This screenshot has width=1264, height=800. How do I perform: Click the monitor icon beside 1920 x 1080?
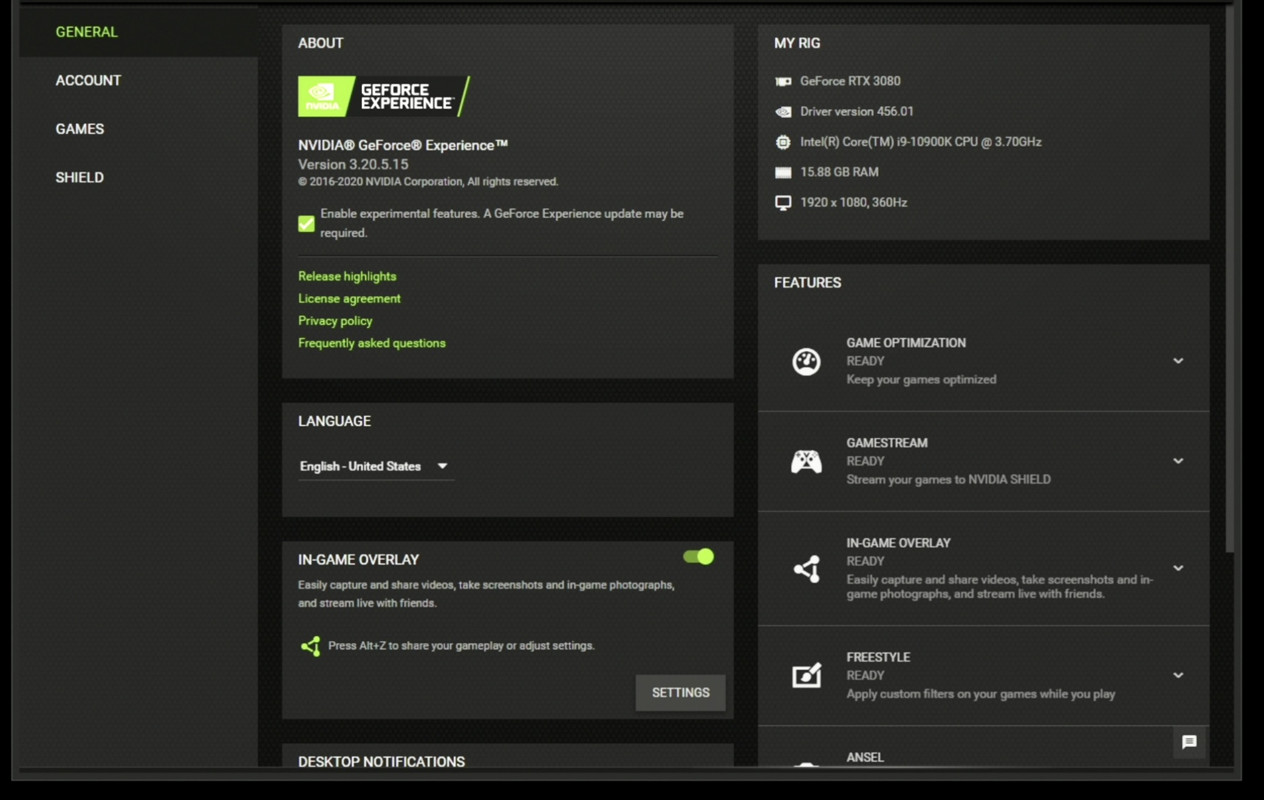pyautogui.click(x=783, y=203)
